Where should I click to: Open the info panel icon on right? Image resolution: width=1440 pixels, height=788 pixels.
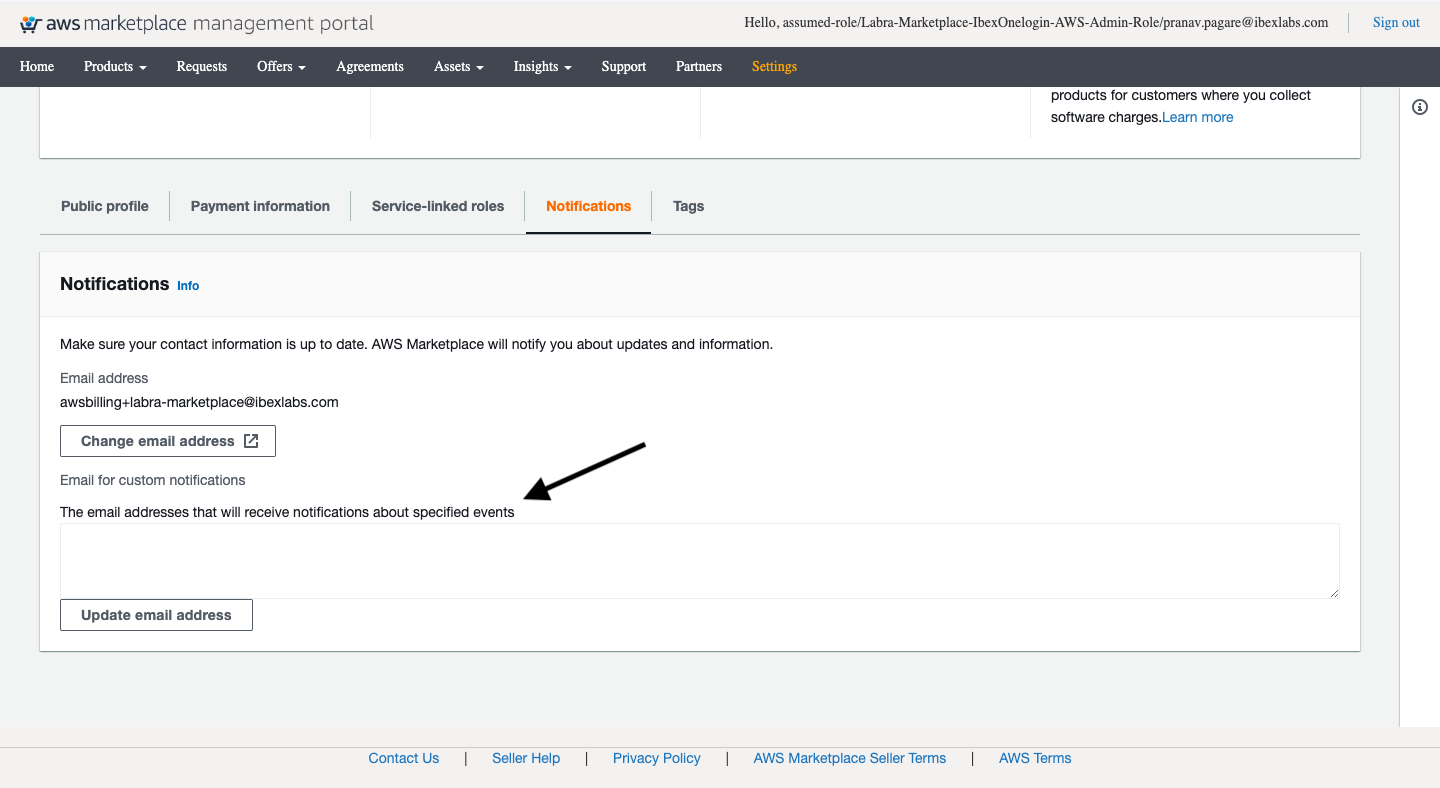point(1419,107)
